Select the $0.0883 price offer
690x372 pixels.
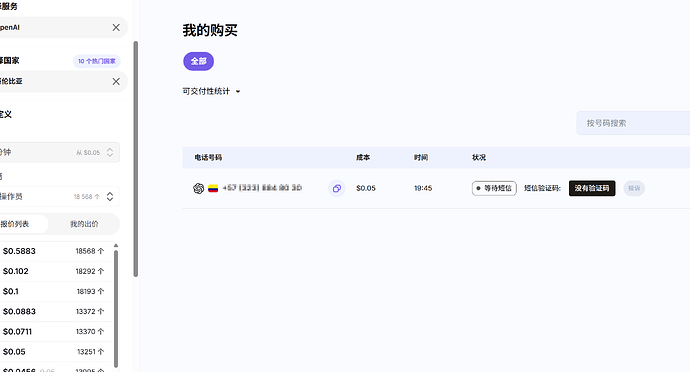point(55,312)
